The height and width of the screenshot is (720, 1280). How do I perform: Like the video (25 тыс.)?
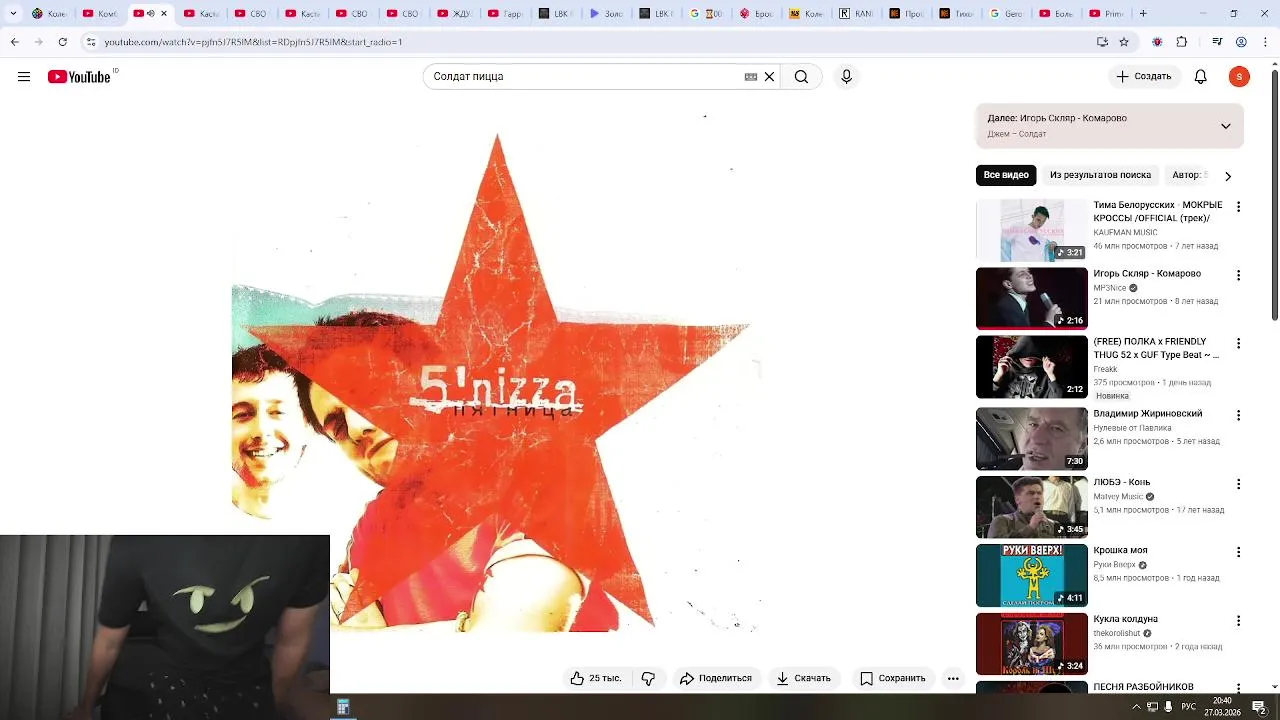[595, 678]
